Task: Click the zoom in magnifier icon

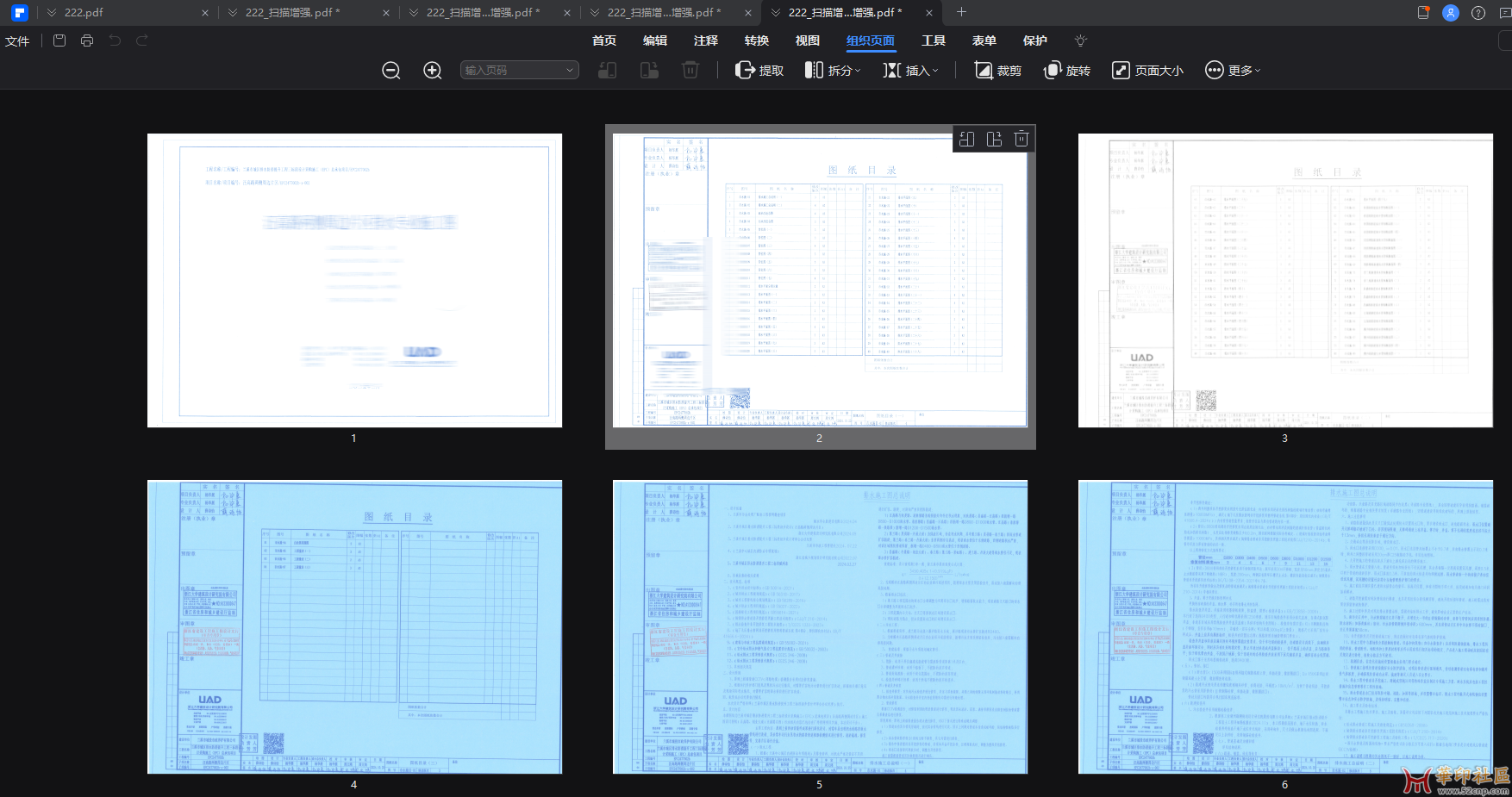Action: tap(433, 71)
